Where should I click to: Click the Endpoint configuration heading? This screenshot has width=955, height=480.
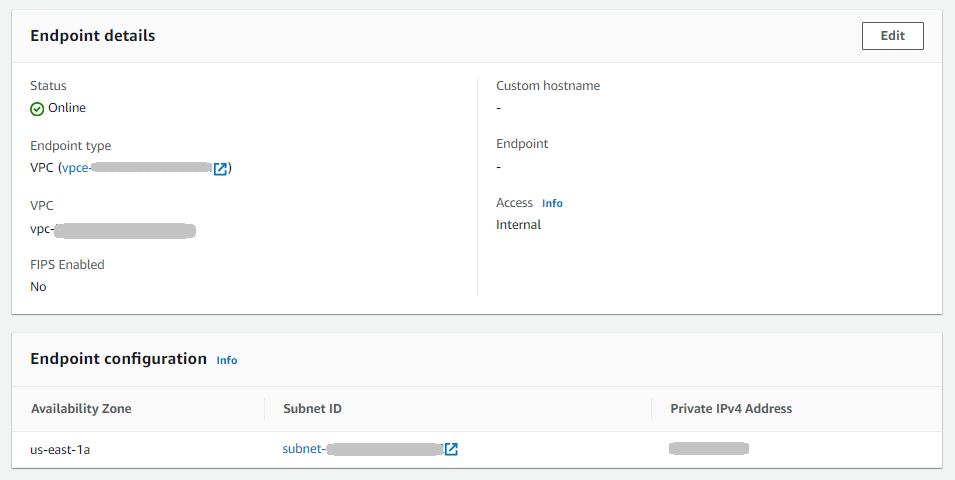tap(118, 359)
